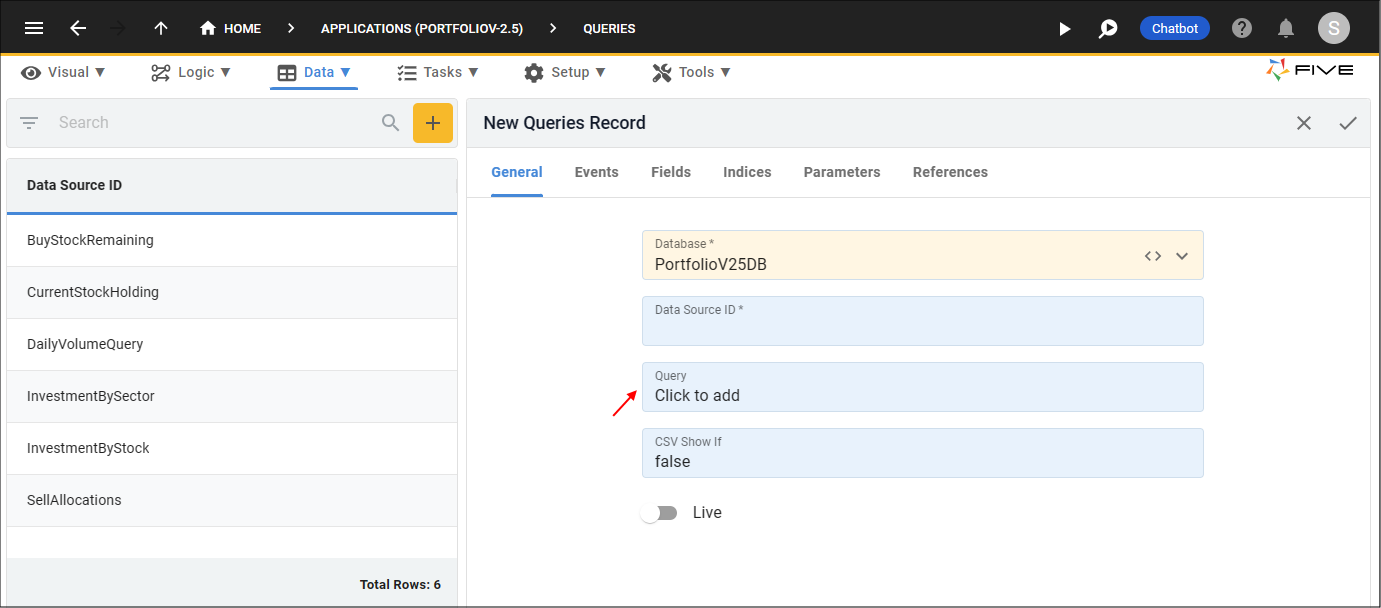Click the notifications bell icon
This screenshot has width=1381, height=608.
coord(1287,28)
